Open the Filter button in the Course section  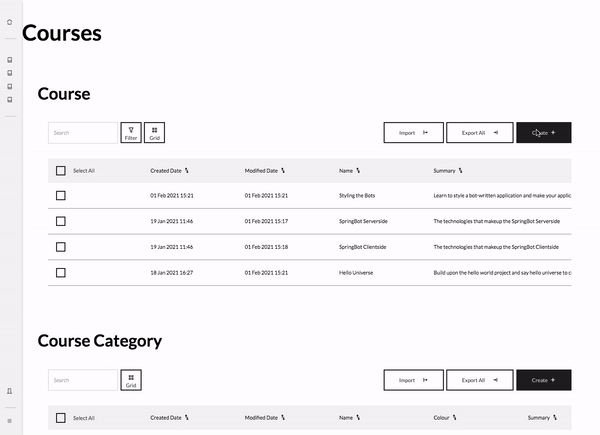131,133
